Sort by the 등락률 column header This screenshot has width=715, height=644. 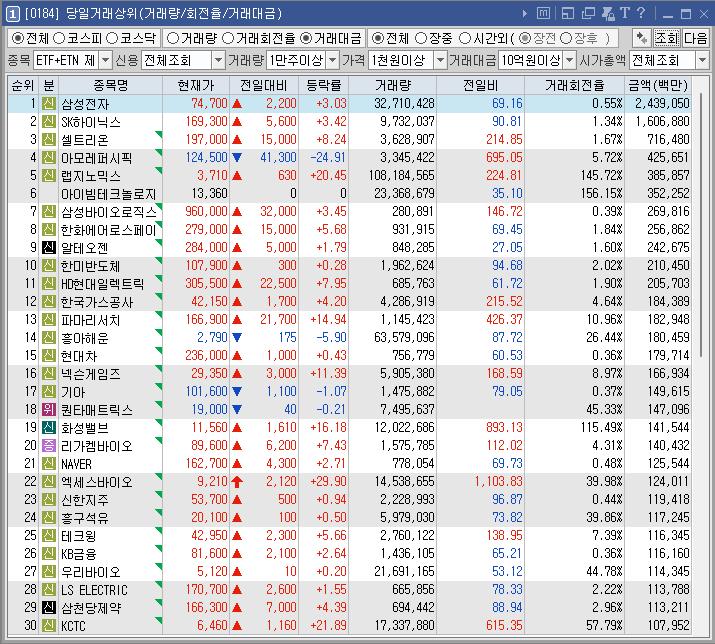point(324,85)
